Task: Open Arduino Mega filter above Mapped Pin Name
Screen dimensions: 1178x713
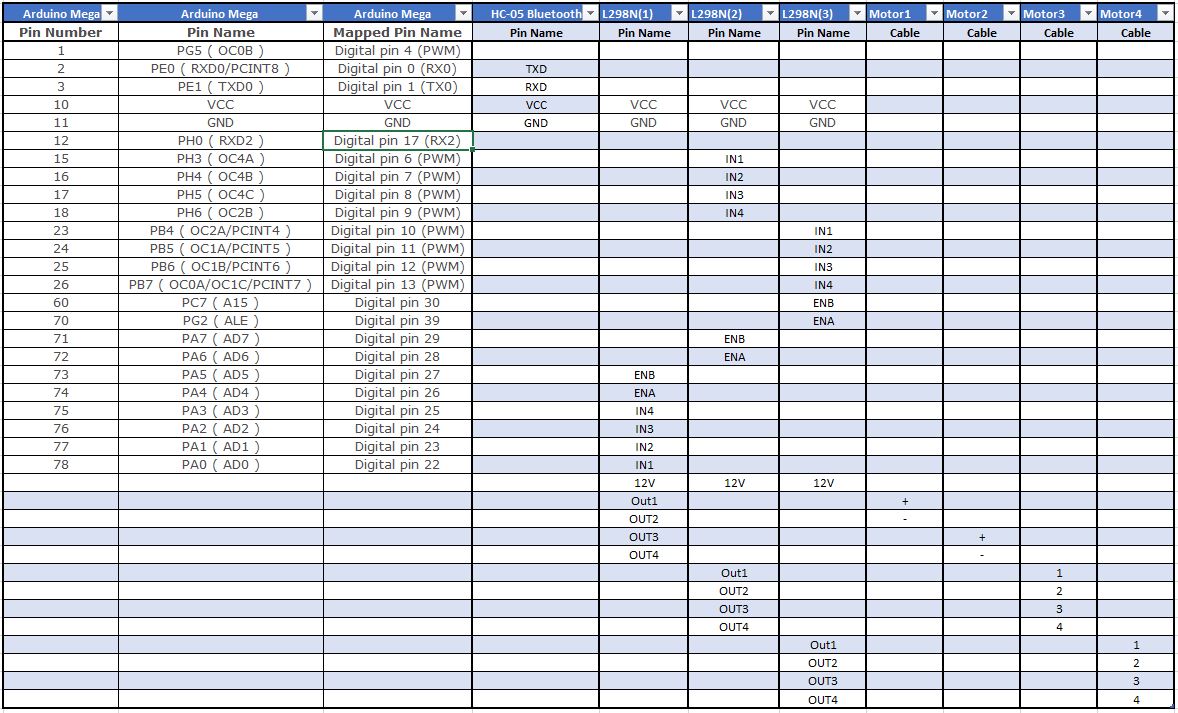Action: [x=463, y=14]
